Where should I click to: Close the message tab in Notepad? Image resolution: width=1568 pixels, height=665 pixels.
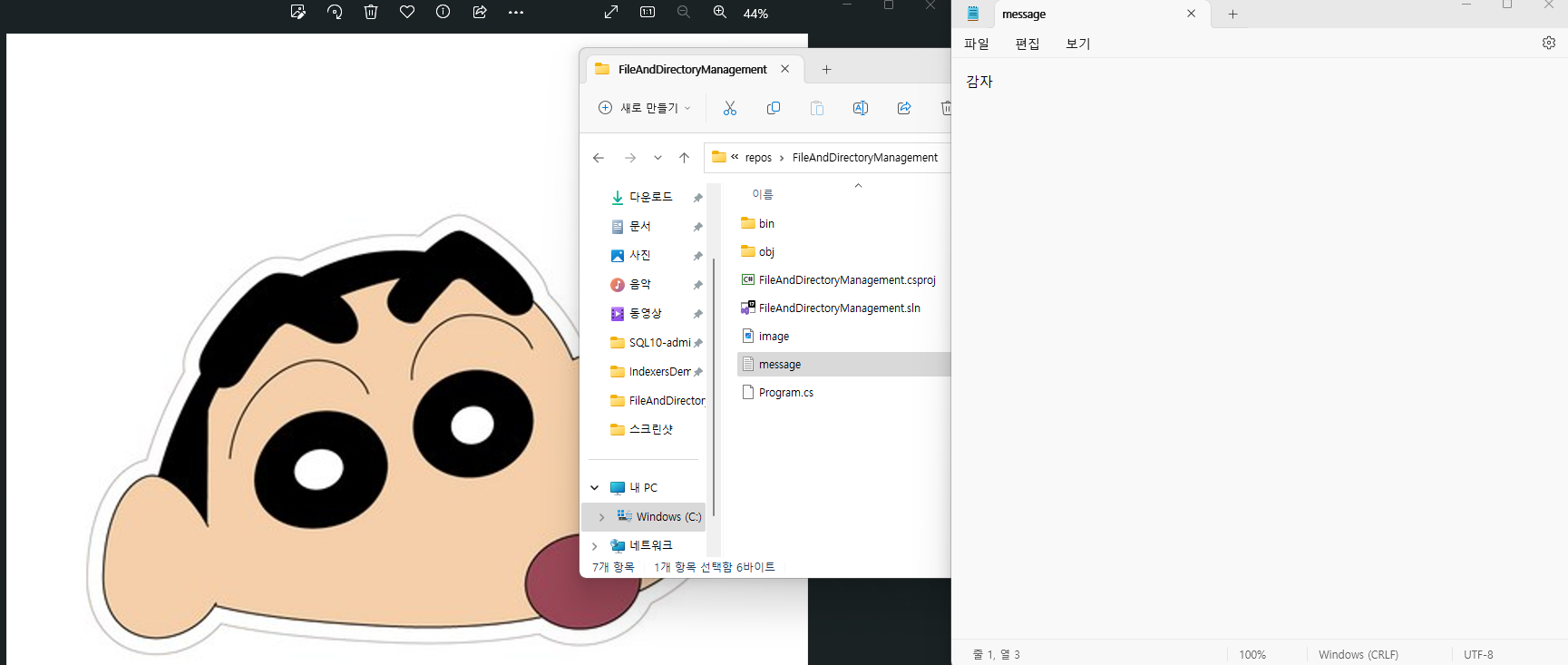[x=1192, y=14]
